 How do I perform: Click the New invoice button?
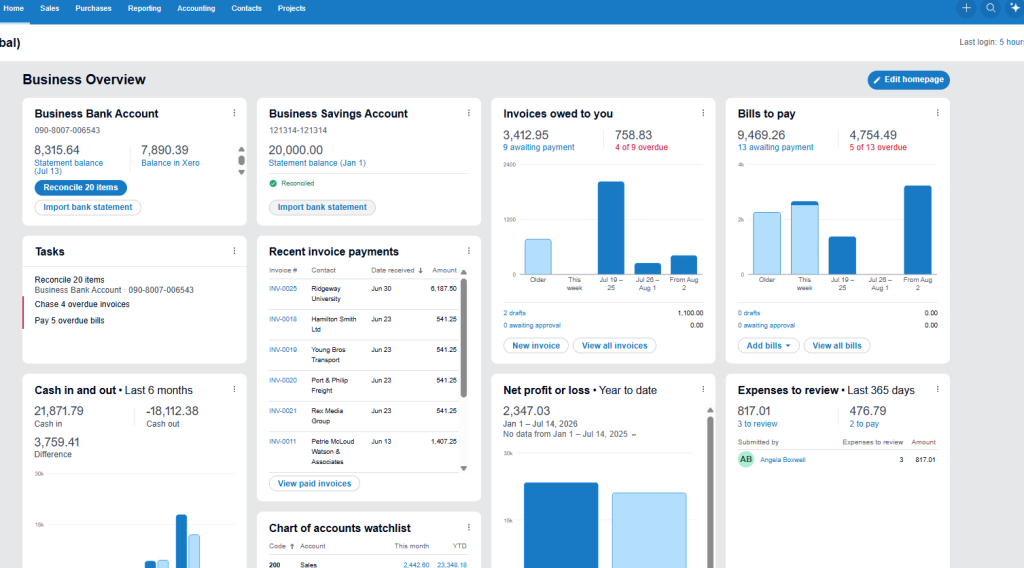pyautogui.click(x=536, y=345)
